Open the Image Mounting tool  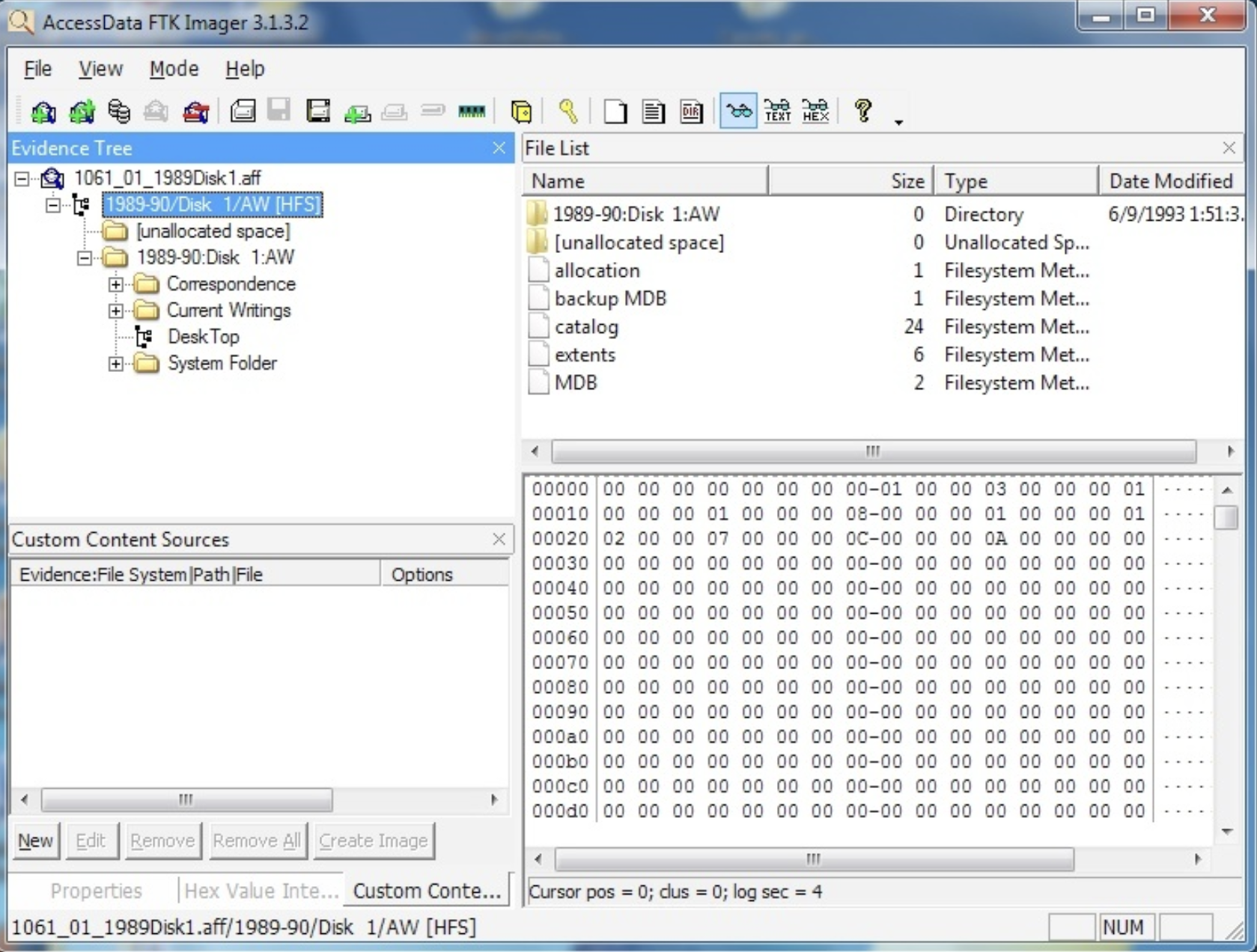(x=118, y=111)
